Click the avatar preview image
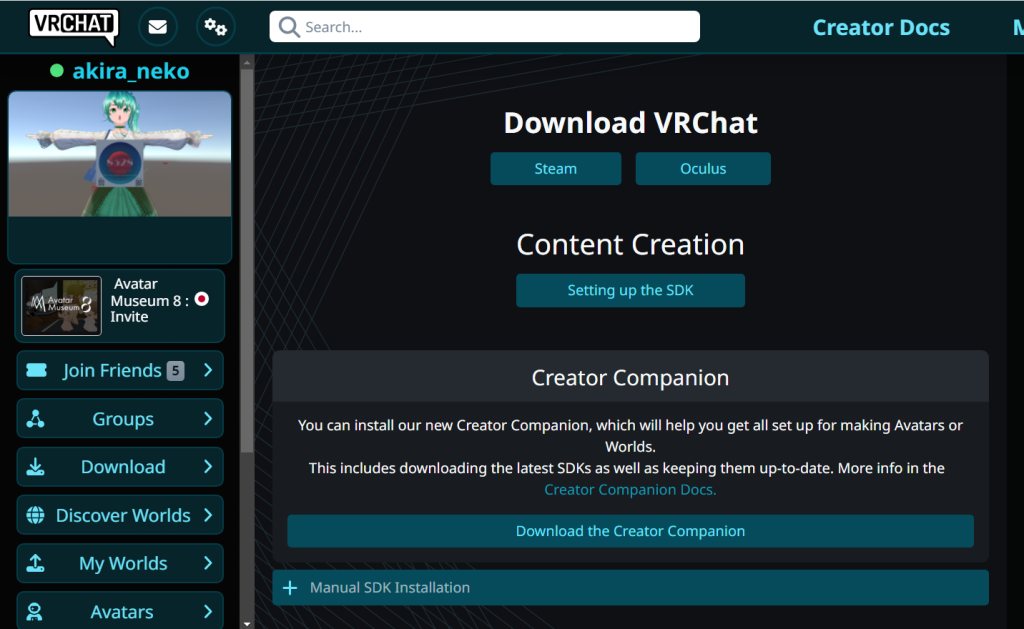 [x=120, y=154]
